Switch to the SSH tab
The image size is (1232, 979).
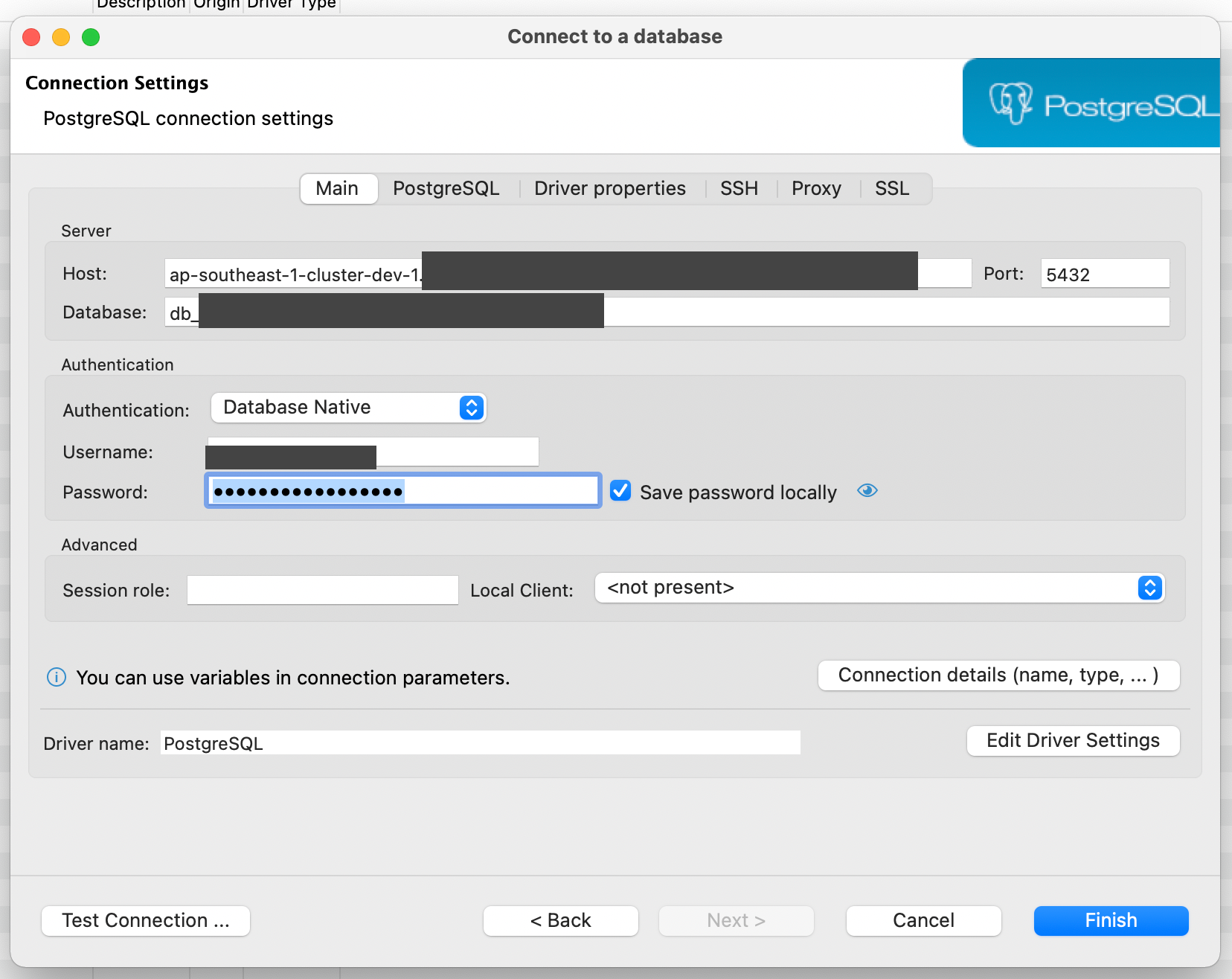pos(739,188)
